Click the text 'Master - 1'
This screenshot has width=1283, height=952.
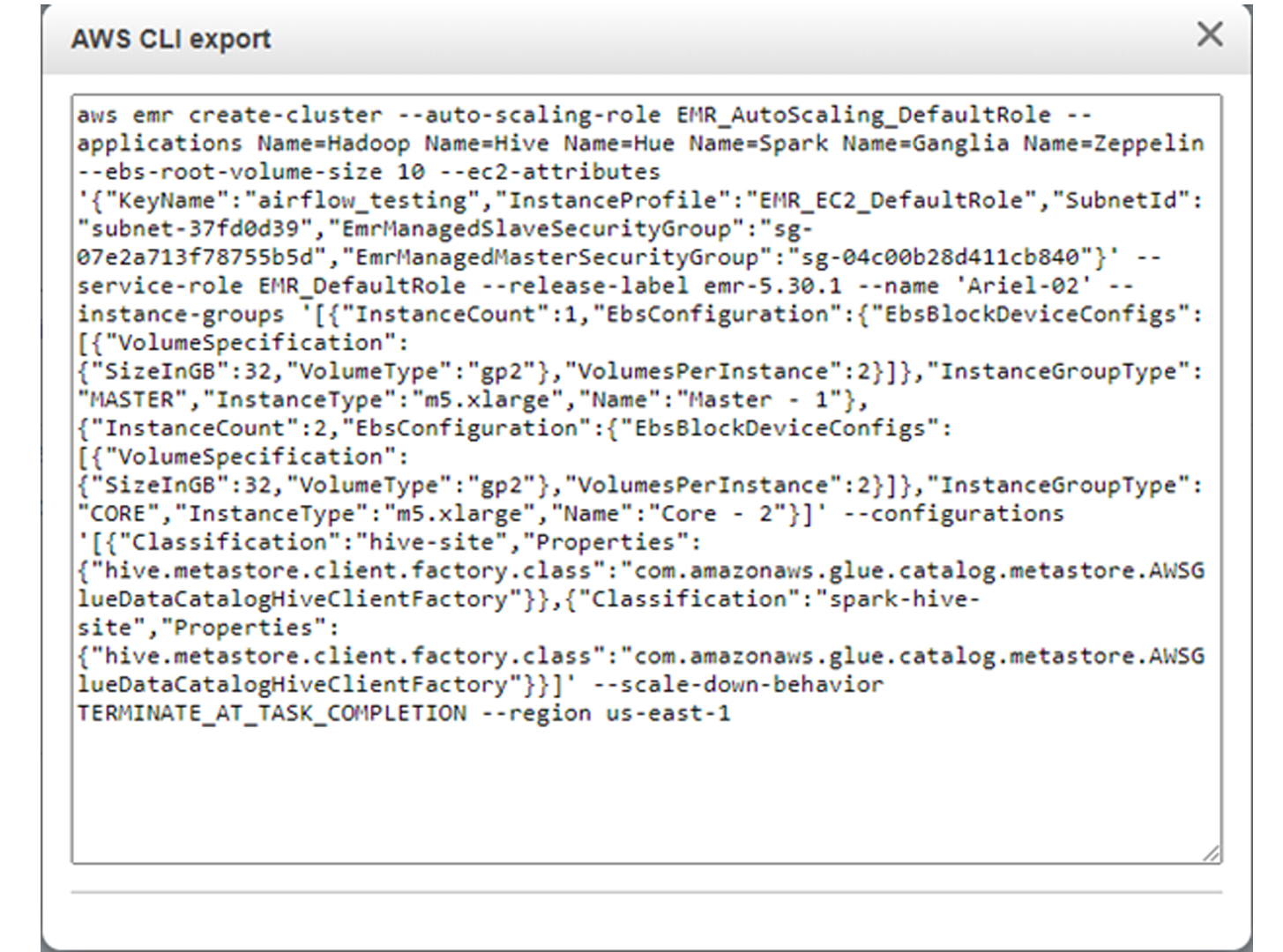(x=758, y=400)
